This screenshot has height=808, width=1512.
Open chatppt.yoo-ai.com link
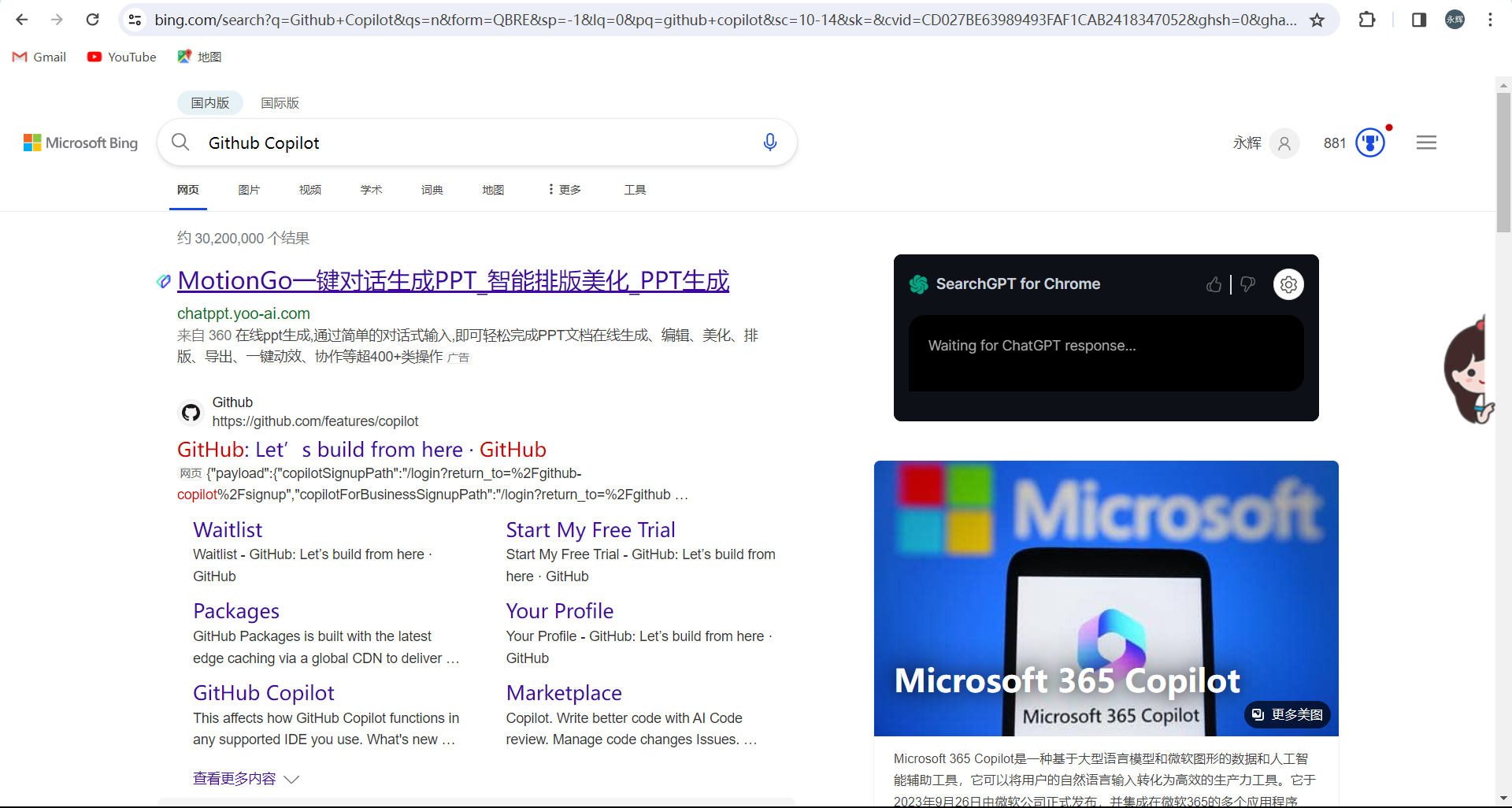pyautogui.click(x=243, y=313)
